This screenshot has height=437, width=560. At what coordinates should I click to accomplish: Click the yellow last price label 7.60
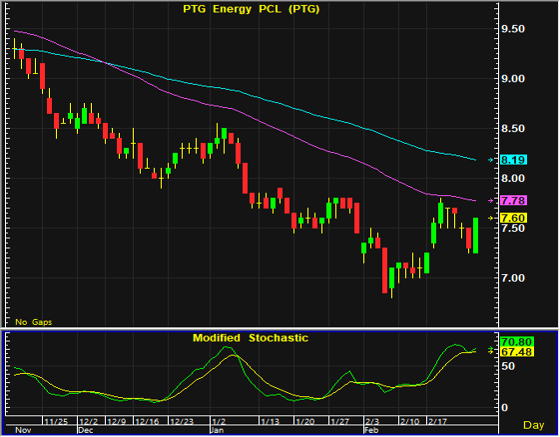(x=513, y=218)
